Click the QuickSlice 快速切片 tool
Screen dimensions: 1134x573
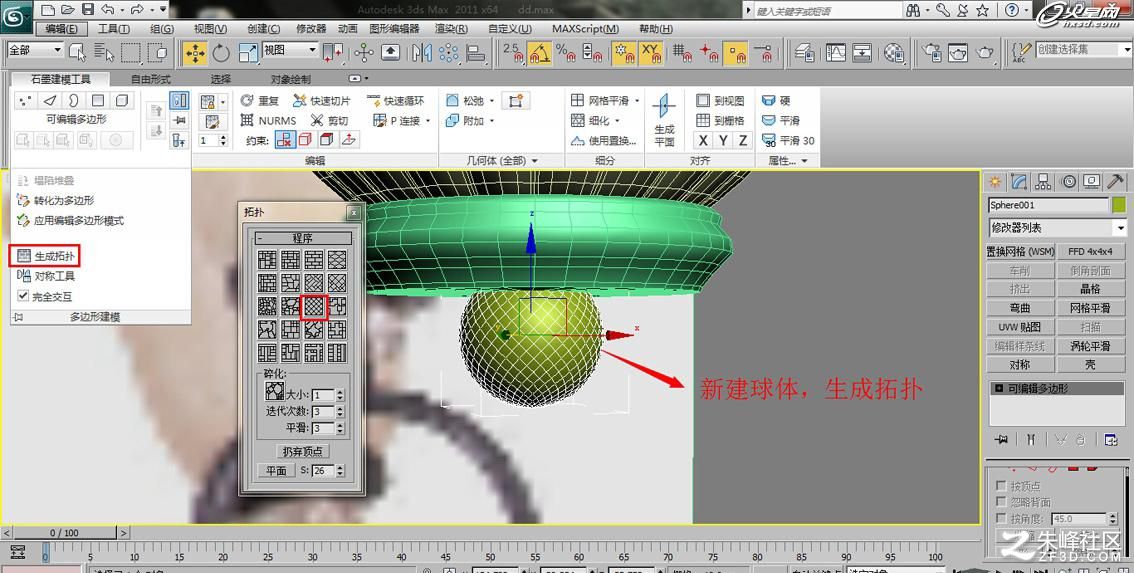coord(322,101)
